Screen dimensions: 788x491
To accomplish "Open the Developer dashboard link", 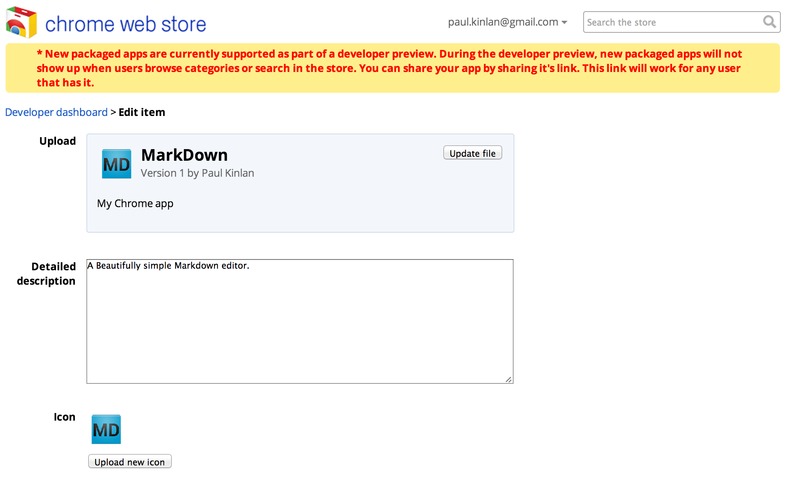I will (56, 112).
